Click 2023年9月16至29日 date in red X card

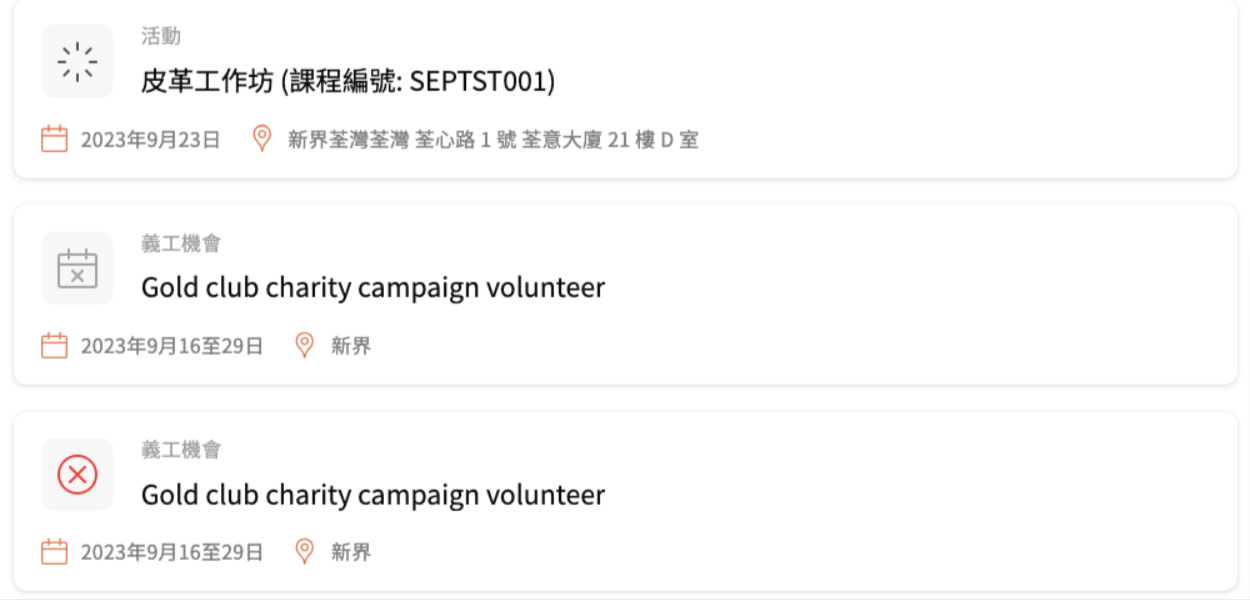(172, 553)
